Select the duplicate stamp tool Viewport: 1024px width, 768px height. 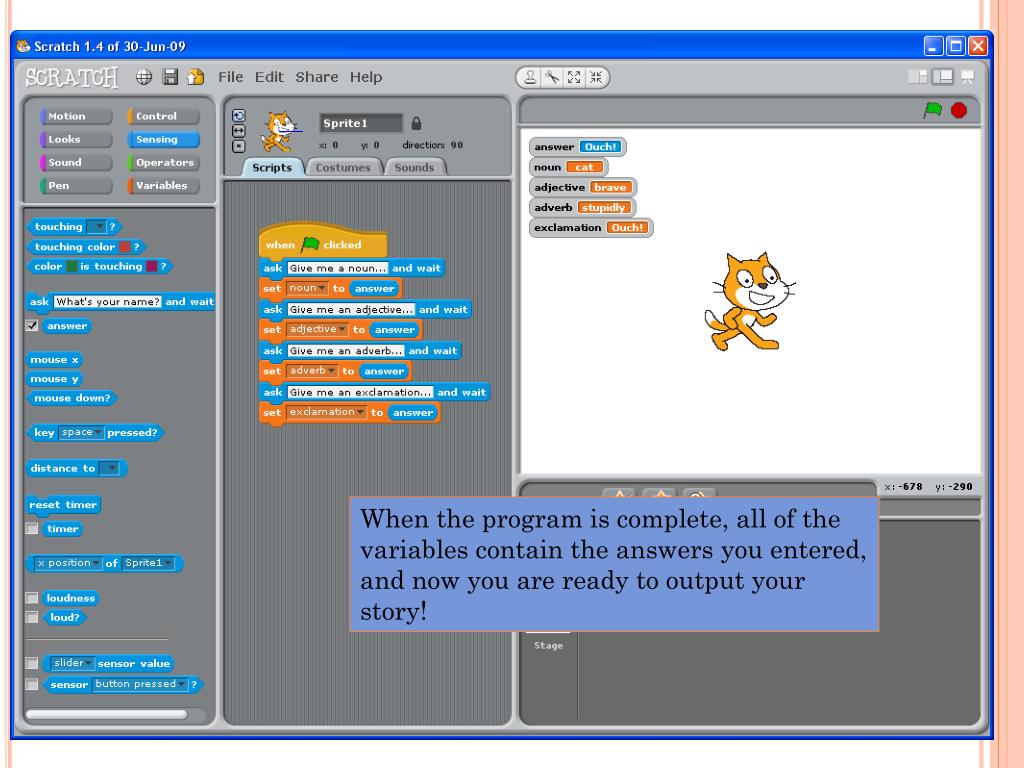point(530,78)
